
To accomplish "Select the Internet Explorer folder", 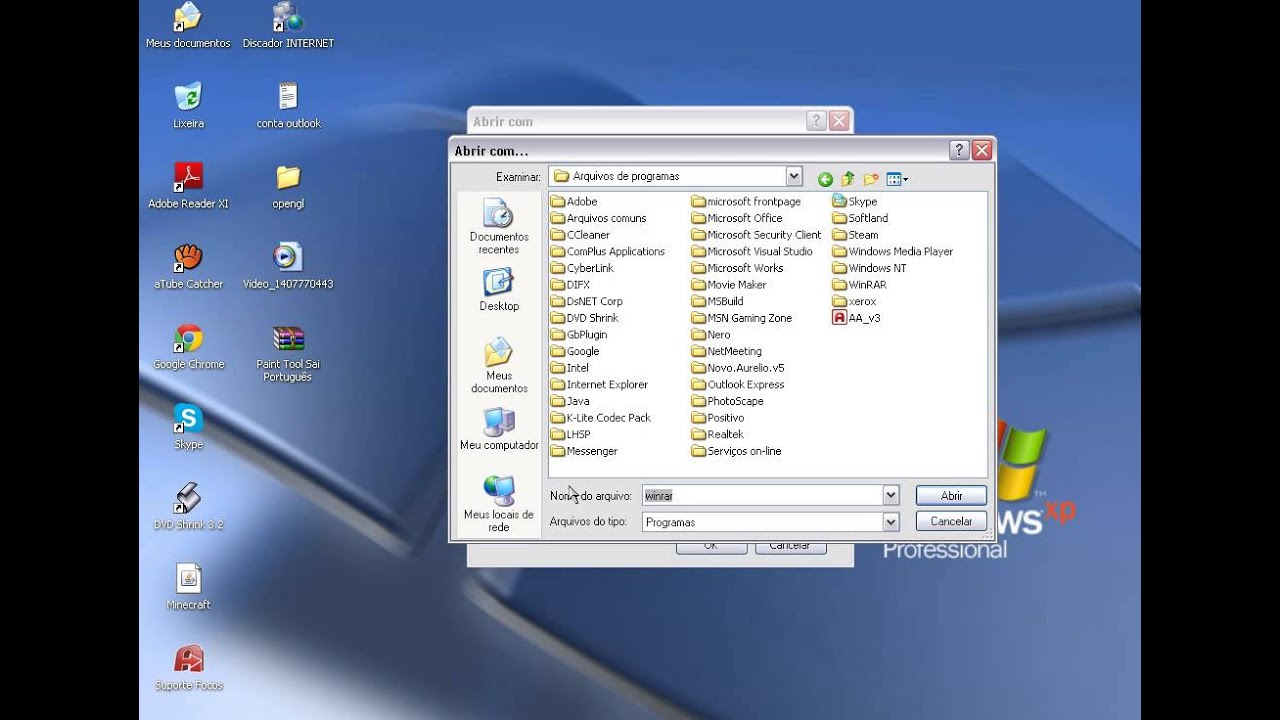I will click(x=599, y=384).
